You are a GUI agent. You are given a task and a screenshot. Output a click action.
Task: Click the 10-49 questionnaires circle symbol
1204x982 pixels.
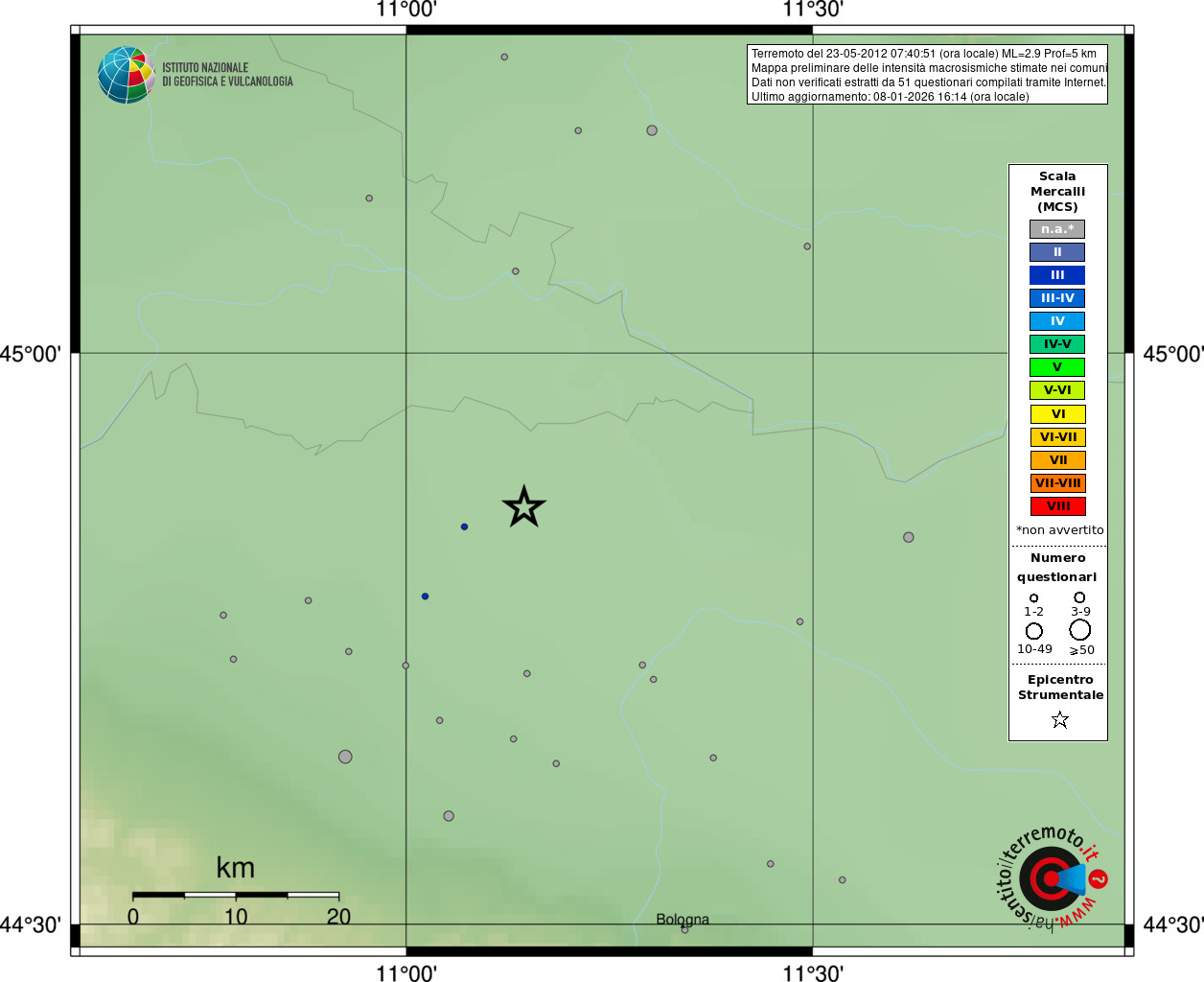point(1034,631)
